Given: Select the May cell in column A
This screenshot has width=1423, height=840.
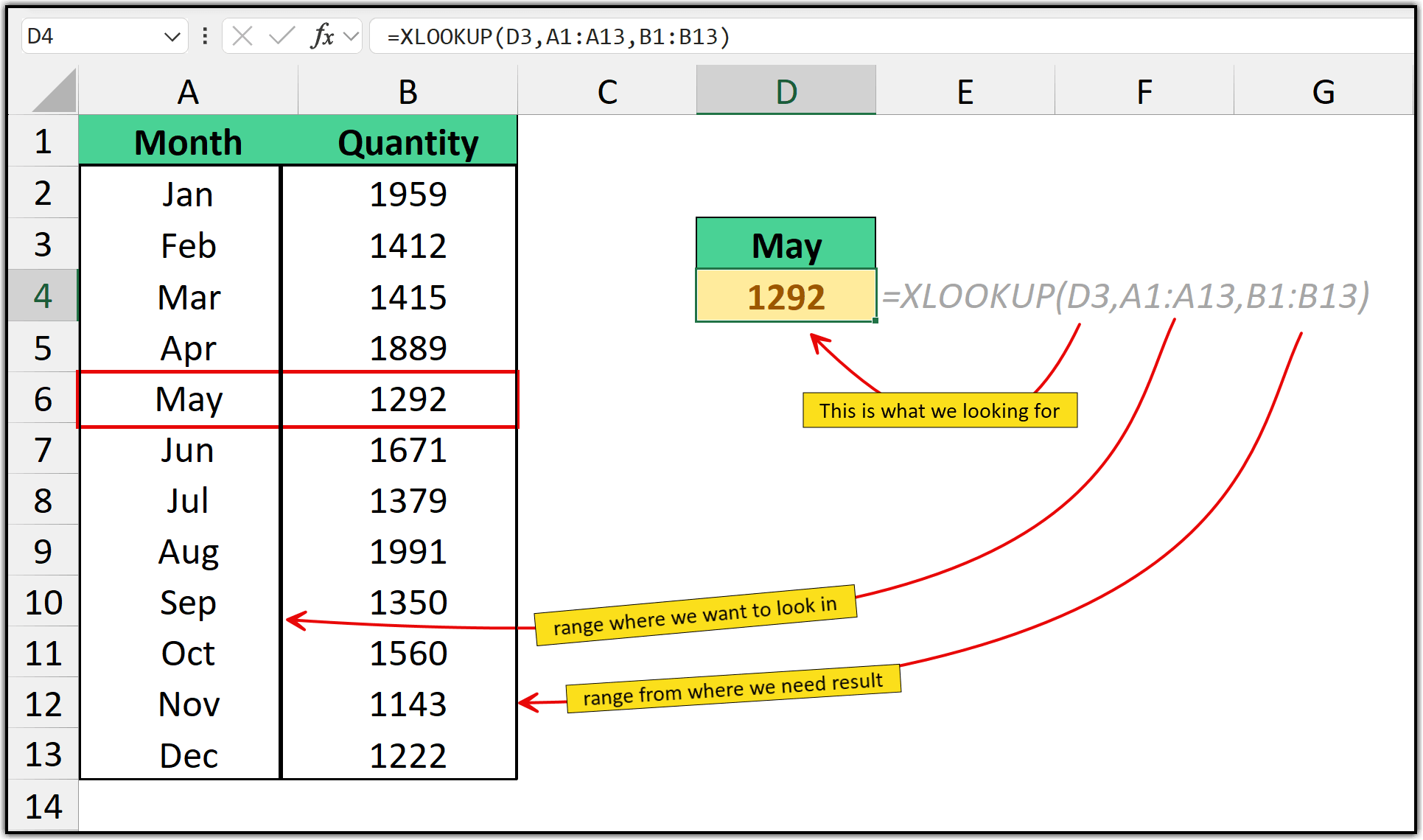Looking at the screenshot, I should pos(181,399).
